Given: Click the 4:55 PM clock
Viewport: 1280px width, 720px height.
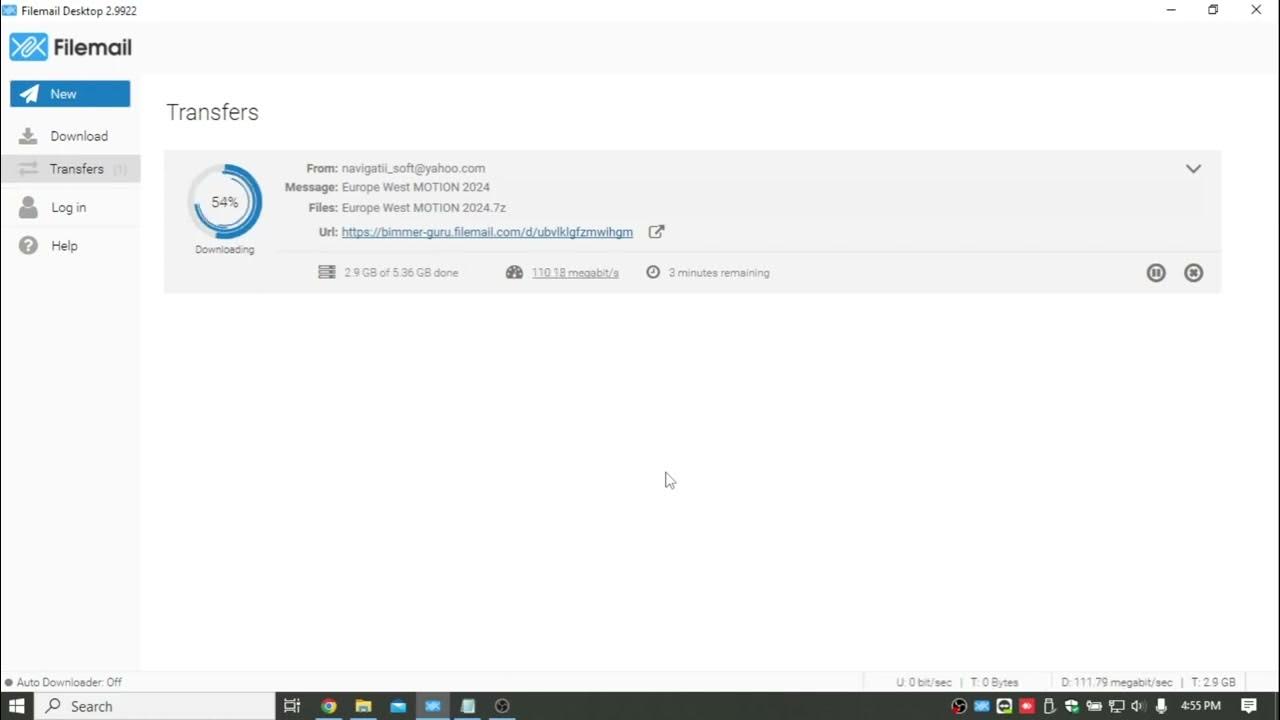Looking at the screenshot, I should 1201,706.
